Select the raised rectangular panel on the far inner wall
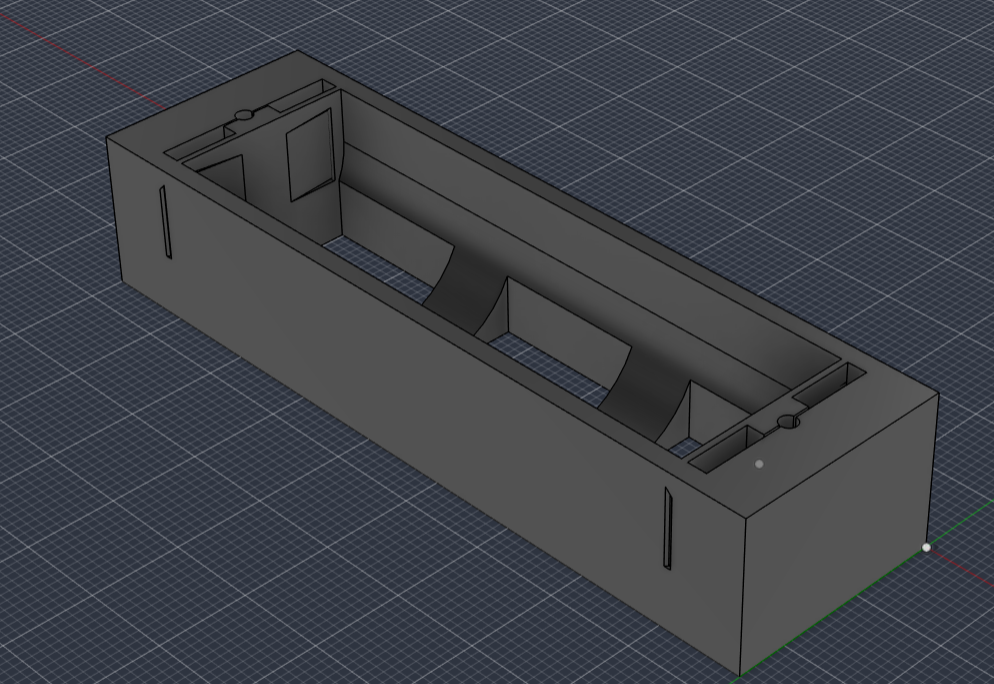The width and height of the screenshot is (994, 684). 310,155
